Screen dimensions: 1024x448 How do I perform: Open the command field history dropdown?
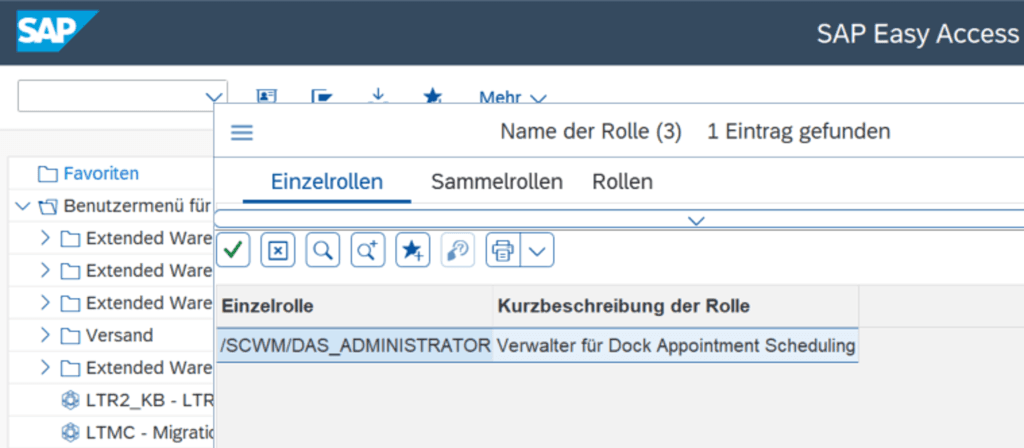(x=214, y=97)
